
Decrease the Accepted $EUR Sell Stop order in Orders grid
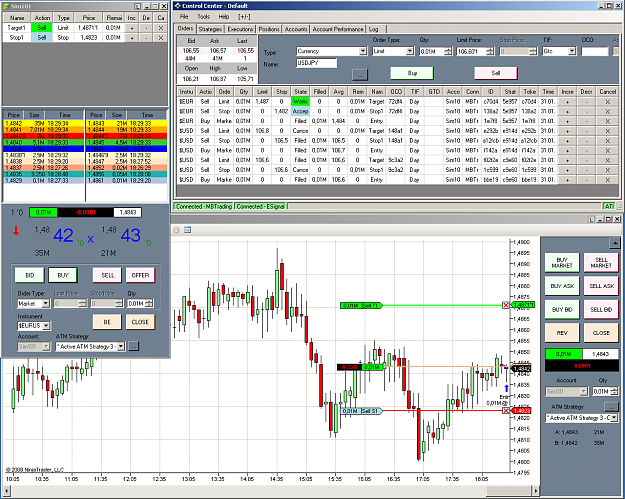(586, 112)
